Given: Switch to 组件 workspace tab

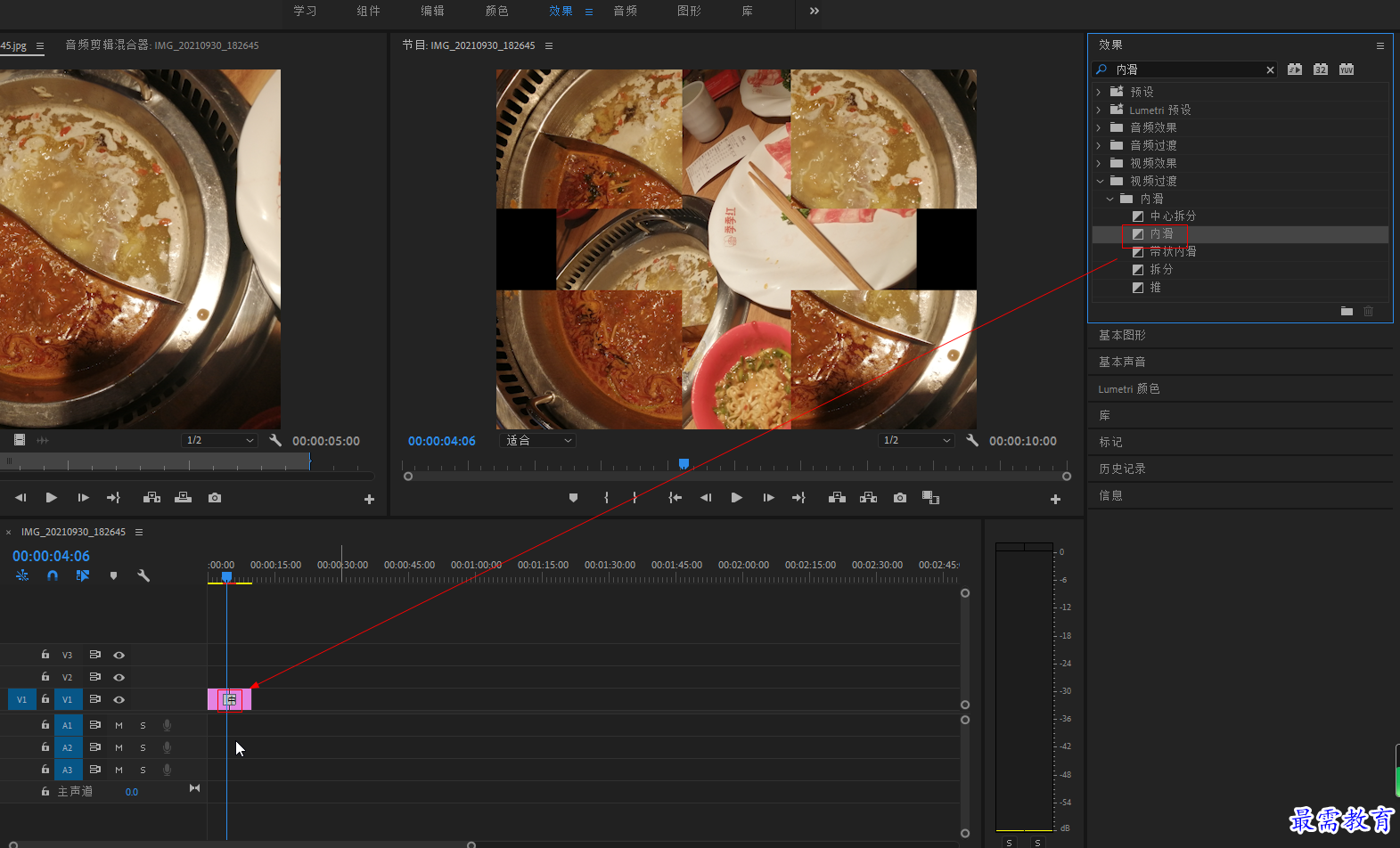Looking at the screenshot, I should 368,11.
